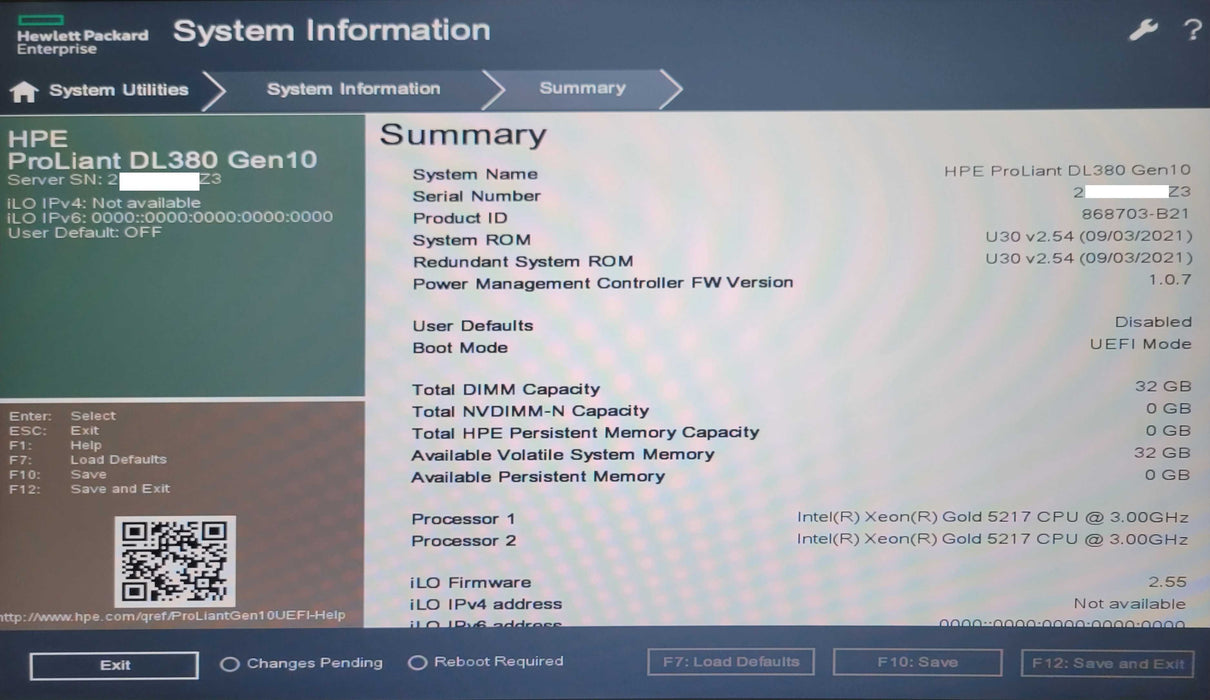Image resolution: width=1210 pixels, height=700 pixels.
Task: Click the System ROM label
Action: 471,240
